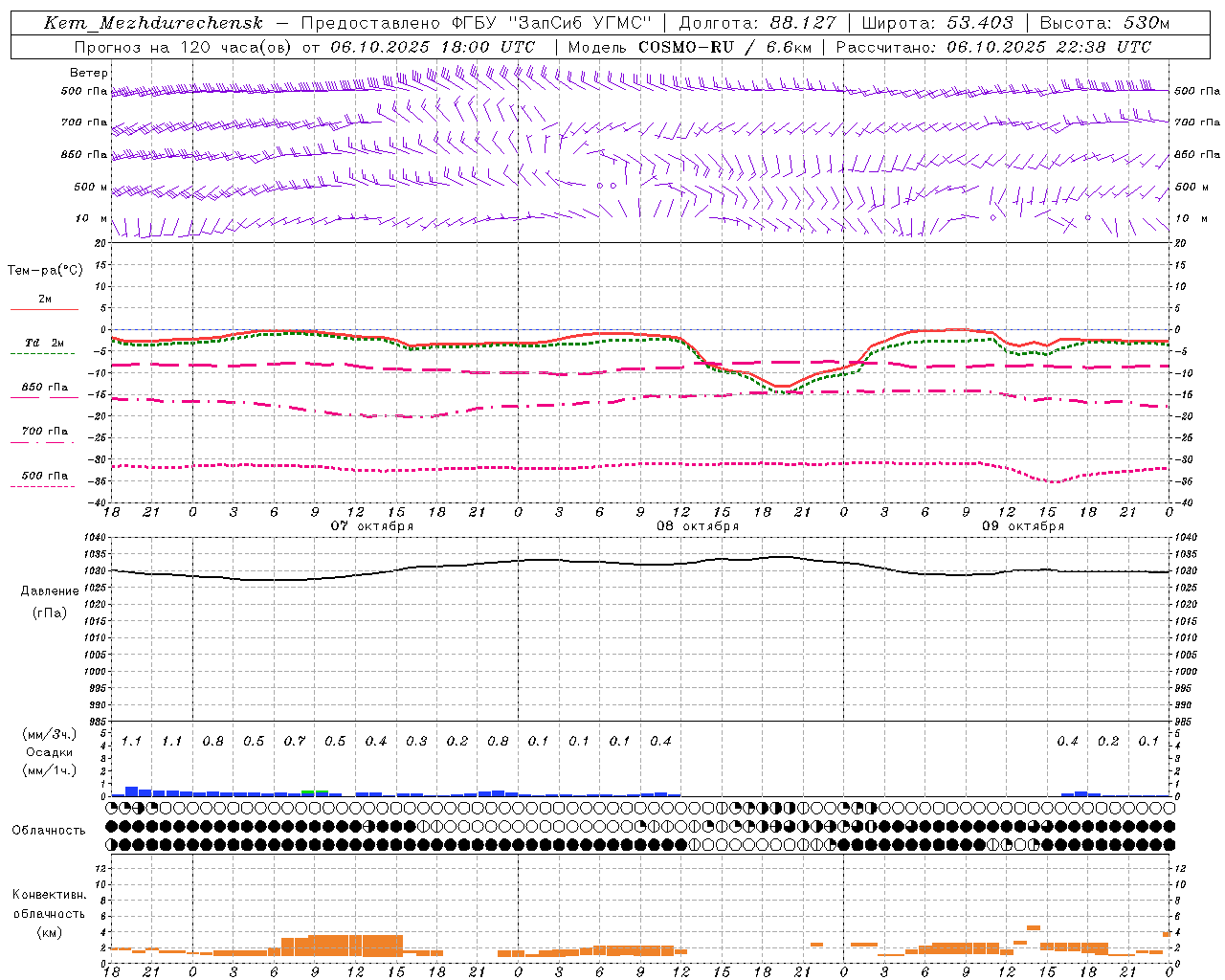Click the station title Kem_Mezhdurechensk
Viewport: 1225px width, 980px height.
pos(153,23)
